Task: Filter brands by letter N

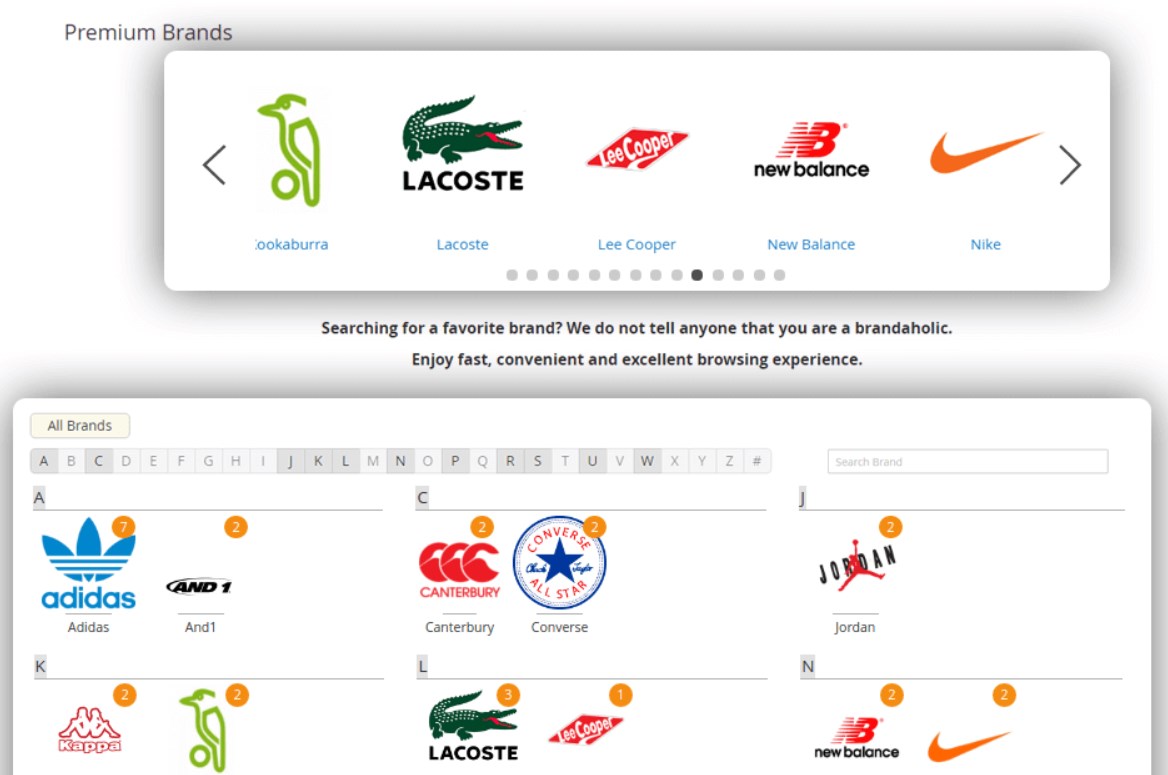Action: tap(400, 461)
